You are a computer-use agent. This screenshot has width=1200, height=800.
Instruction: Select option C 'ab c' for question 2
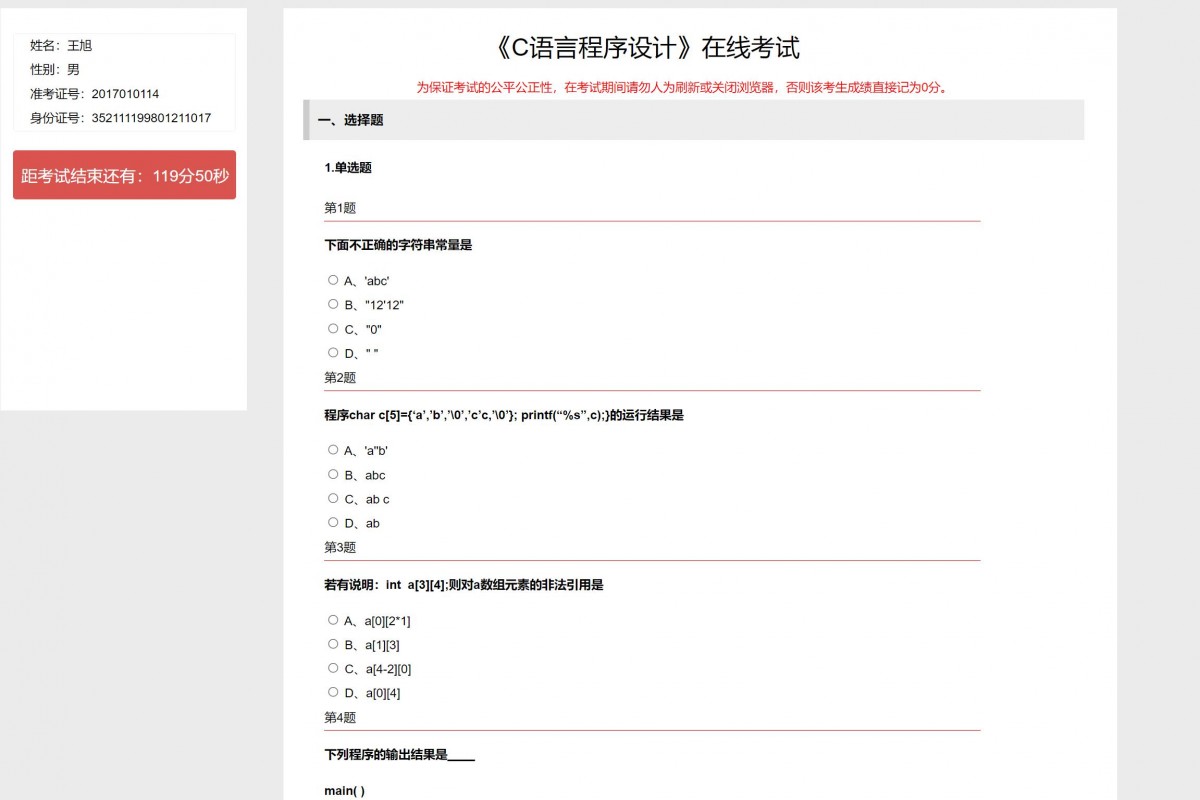point(333,498)
